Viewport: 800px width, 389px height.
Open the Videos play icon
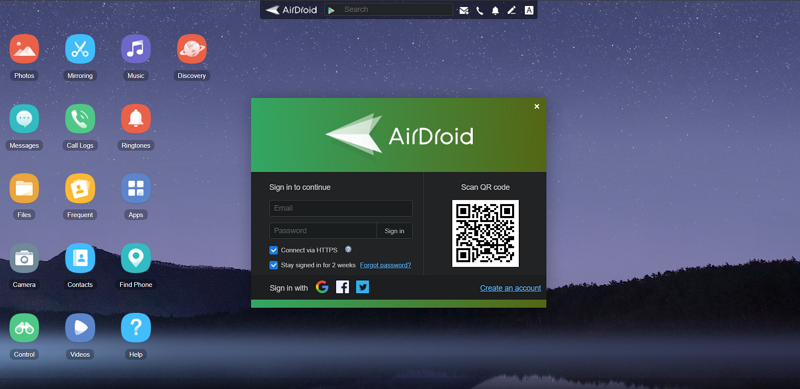80,328
